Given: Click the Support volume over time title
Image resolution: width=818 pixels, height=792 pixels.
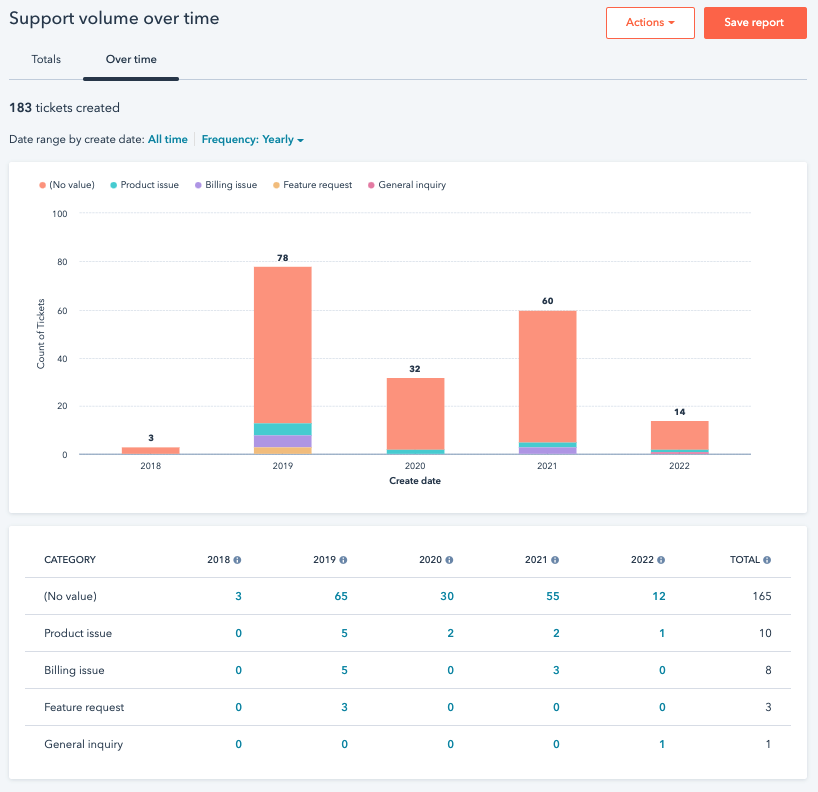Looking at the screenshot, I should tap(114, 18).
